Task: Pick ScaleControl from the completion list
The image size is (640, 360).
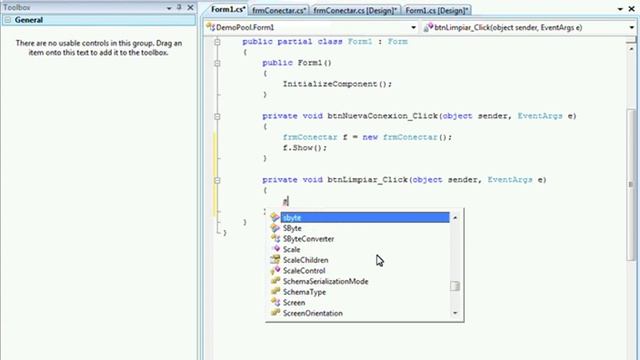Action: pyautogui.click(x=304, y=271)
